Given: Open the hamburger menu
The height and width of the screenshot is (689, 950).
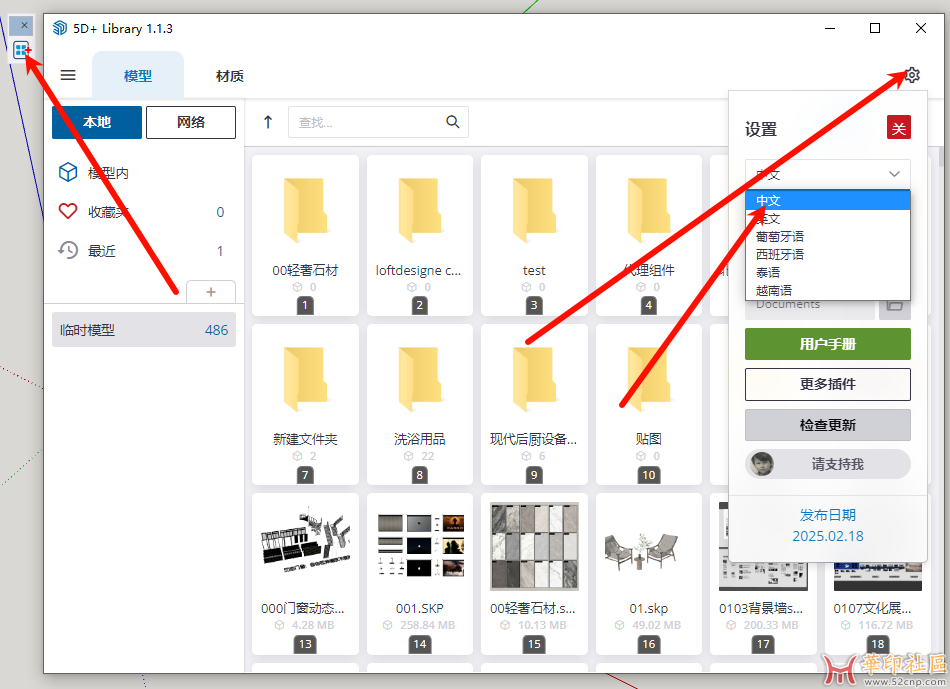Looking at the screenshot, I should pos(68,75).
